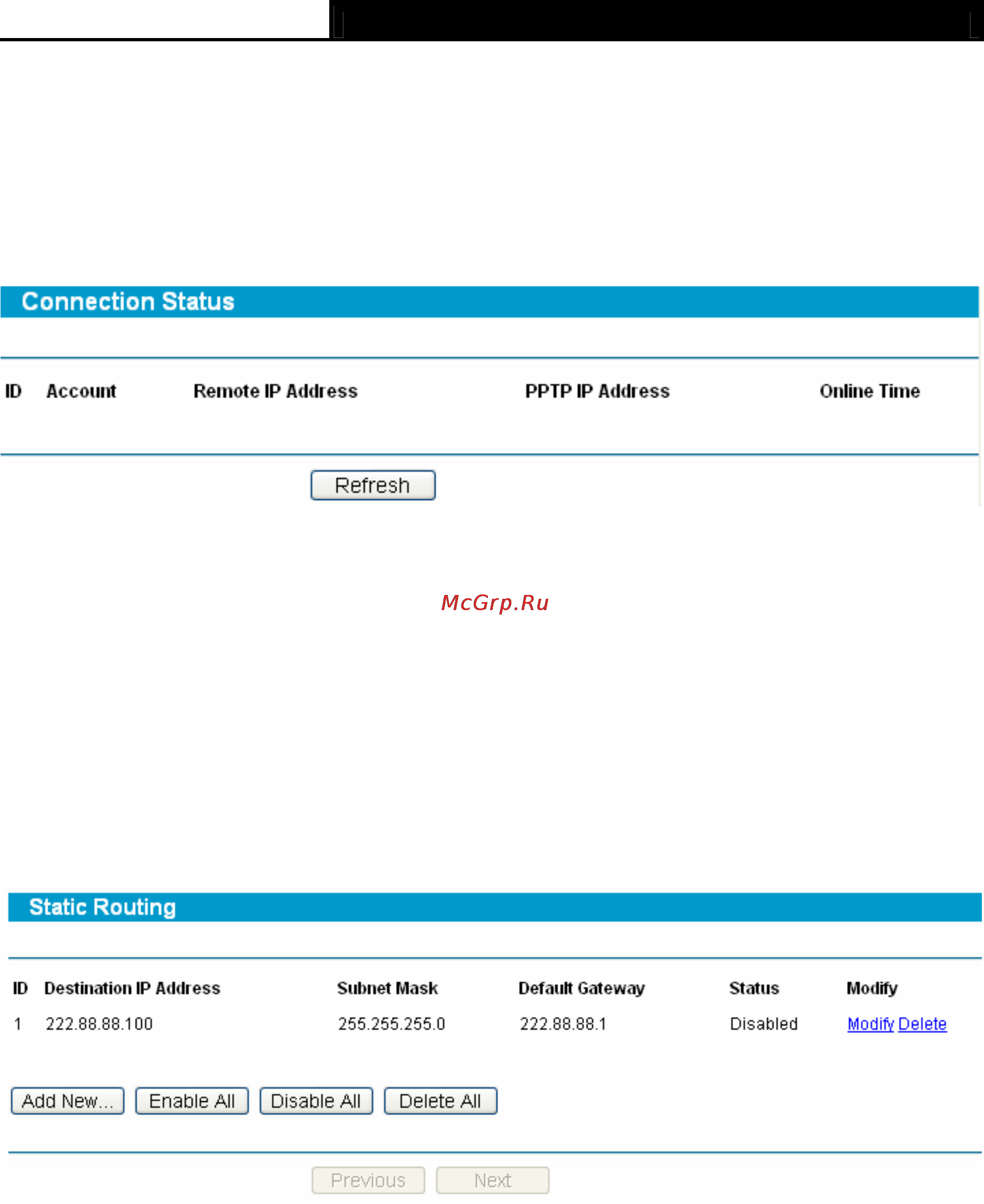984x1204 pixels.
Task: Open the Modify link for route 1
Action: pos(870,1024)
